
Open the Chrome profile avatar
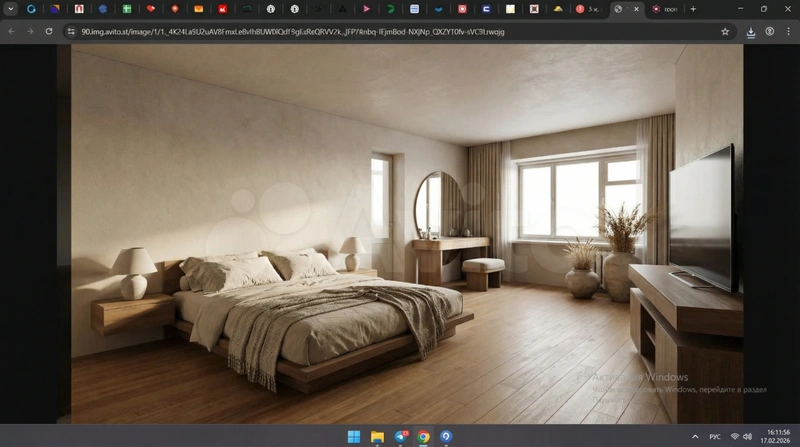pos(770,31)
